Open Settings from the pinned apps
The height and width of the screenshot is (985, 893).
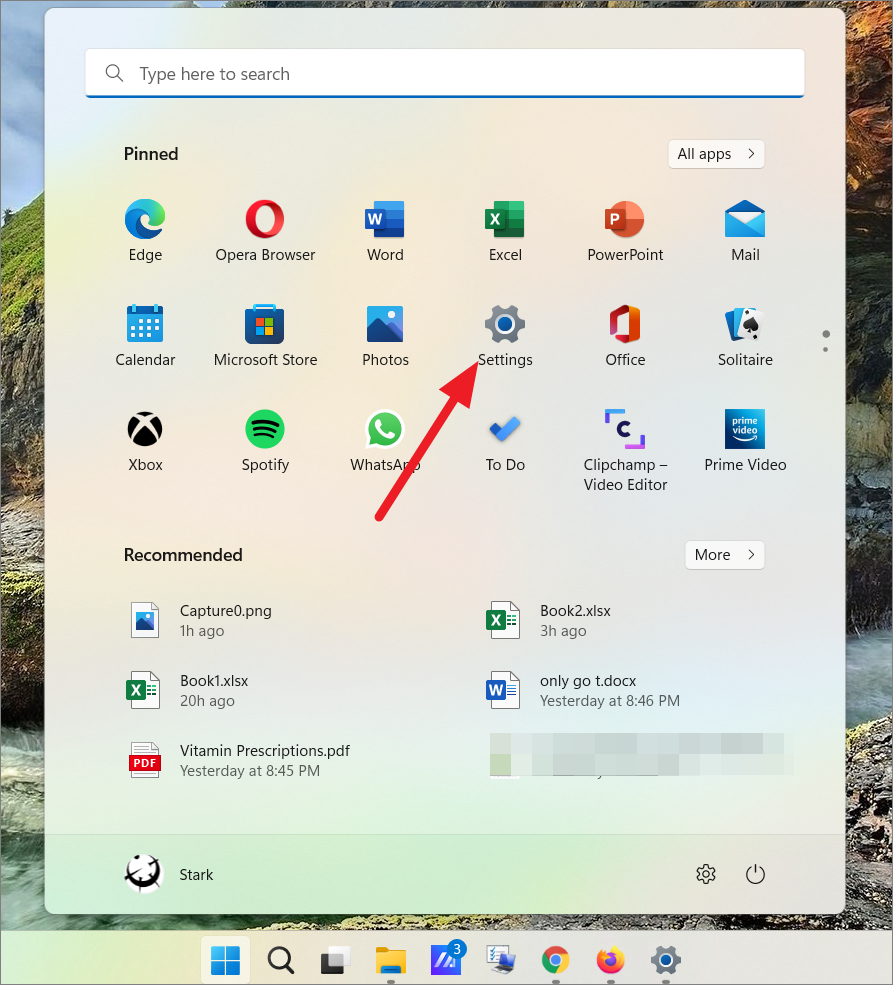pyautogui.click(x=505, y=335)
